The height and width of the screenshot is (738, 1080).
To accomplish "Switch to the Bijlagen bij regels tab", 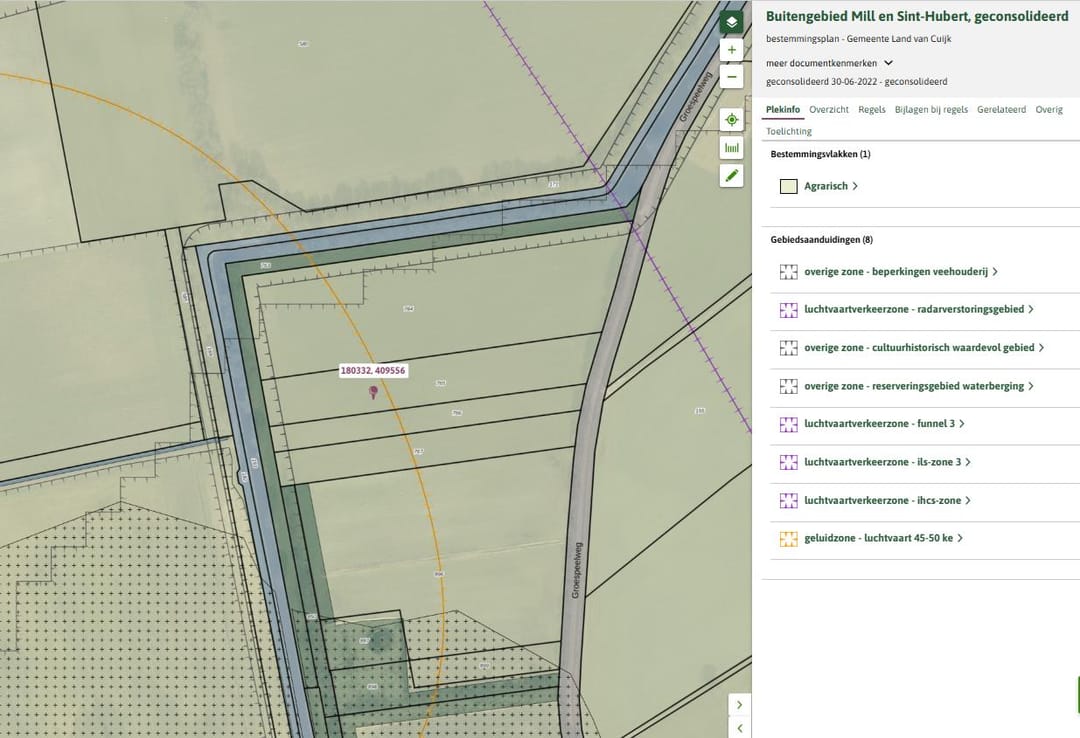I will pos(931,110).
